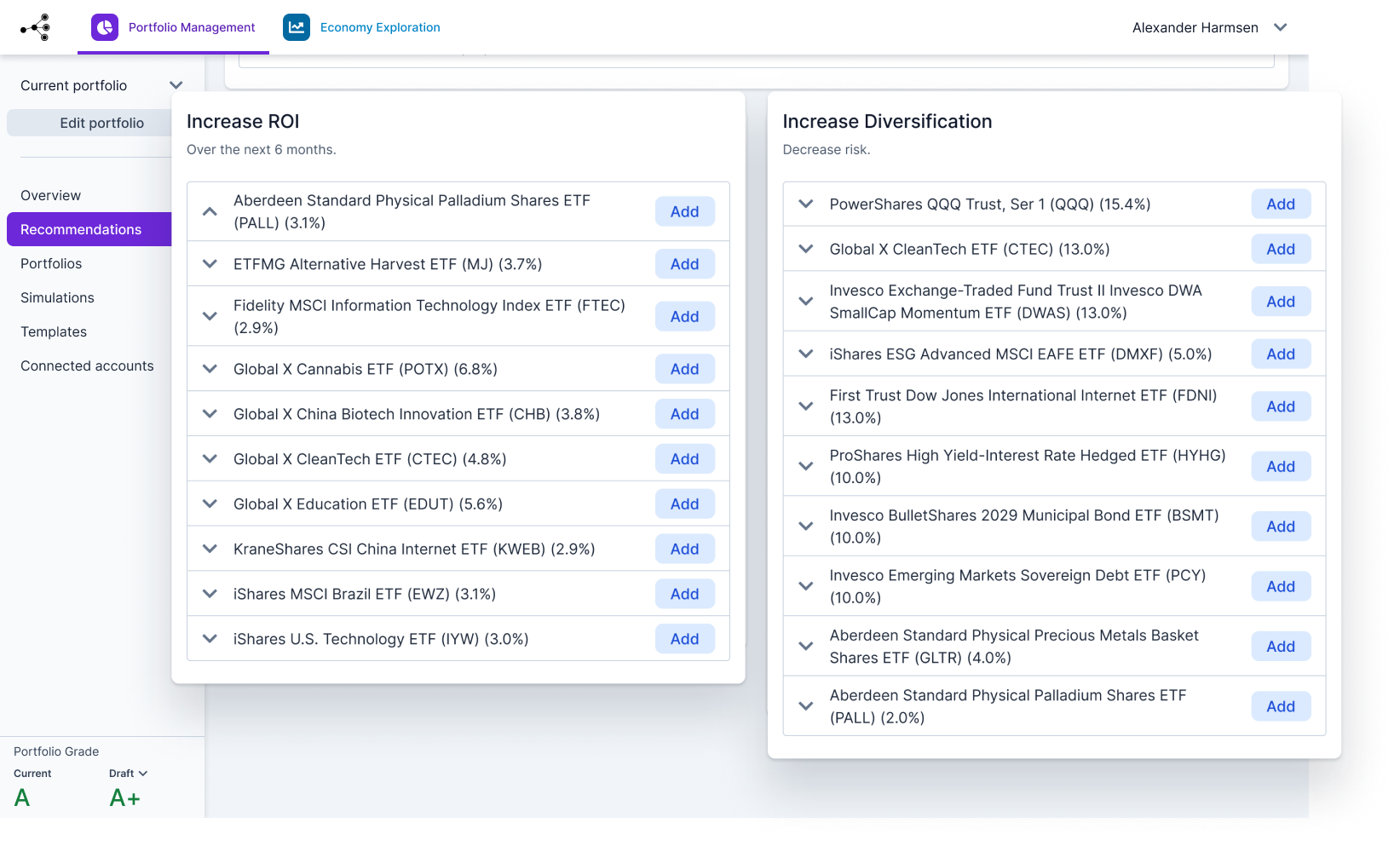The width and height of the screenshot is (1400, 846).
Task: Add PALL (3.1%) to increase ROI
Action: pyautogui.click(x=685, y=211)
